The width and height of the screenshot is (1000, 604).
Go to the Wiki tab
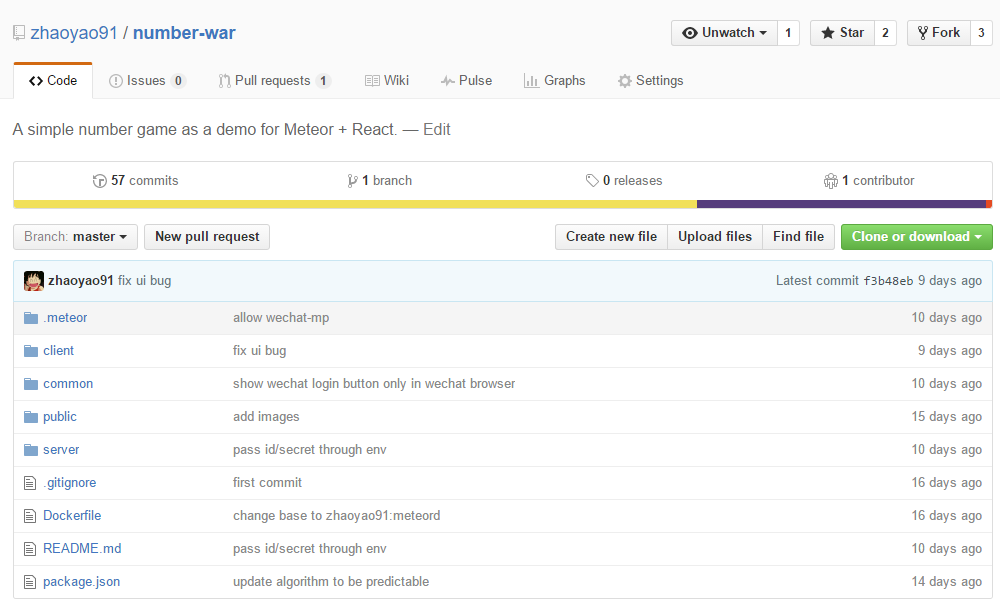pos(386,81)
